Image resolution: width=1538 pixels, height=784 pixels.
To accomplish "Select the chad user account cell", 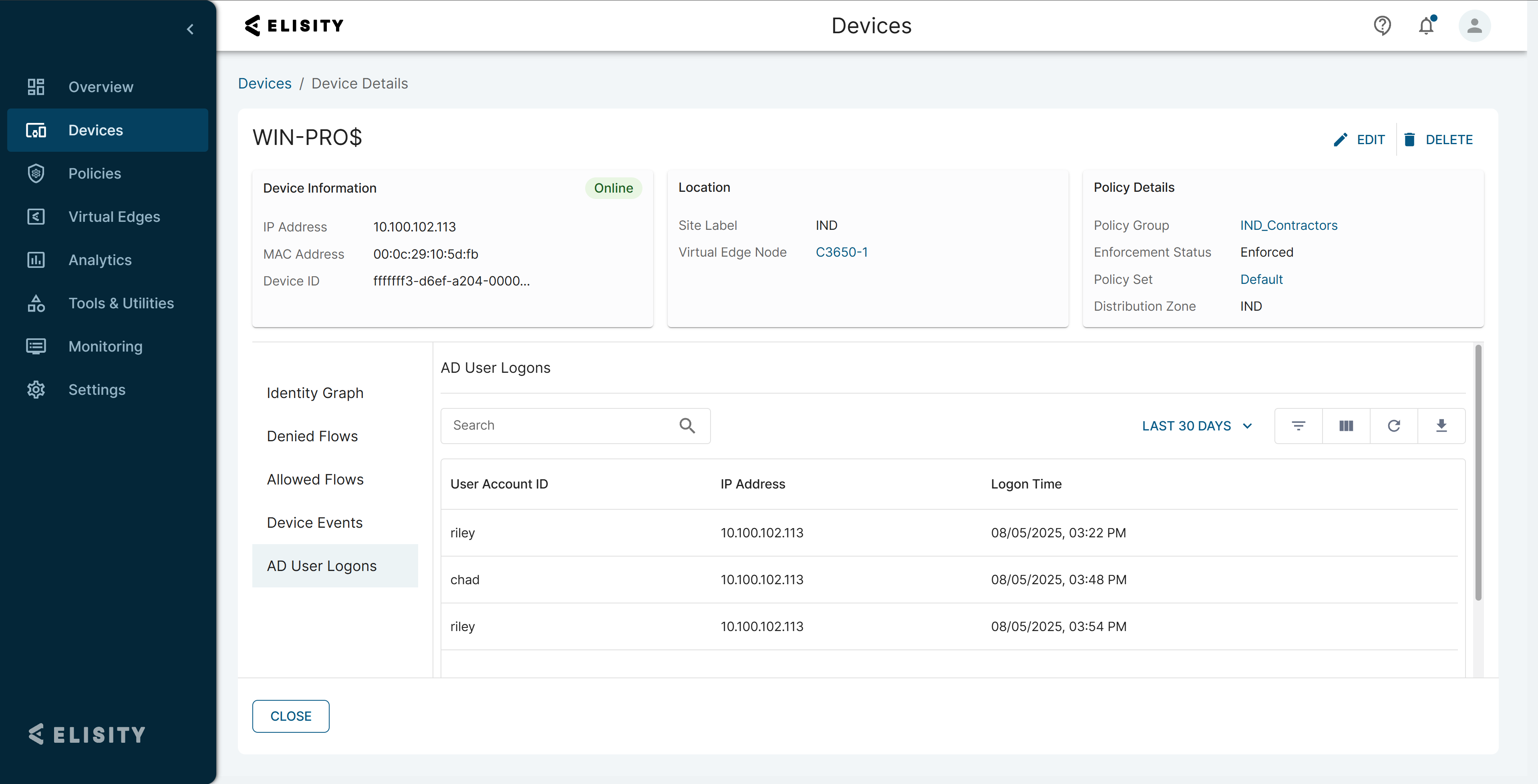I will 465,580.
